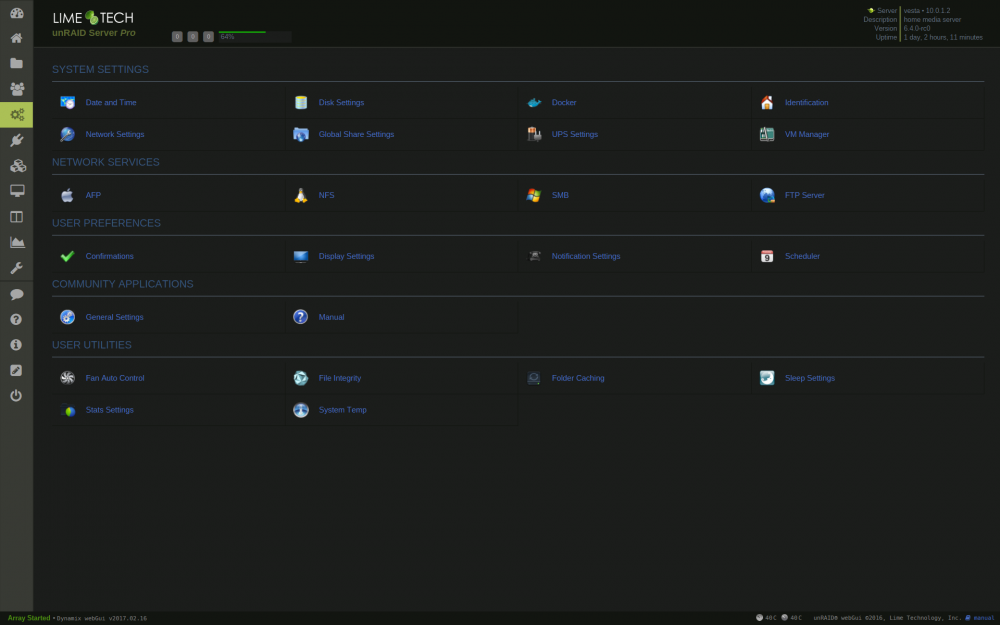
Task: Click the AFP apple icon
Action: pos(68,195)
